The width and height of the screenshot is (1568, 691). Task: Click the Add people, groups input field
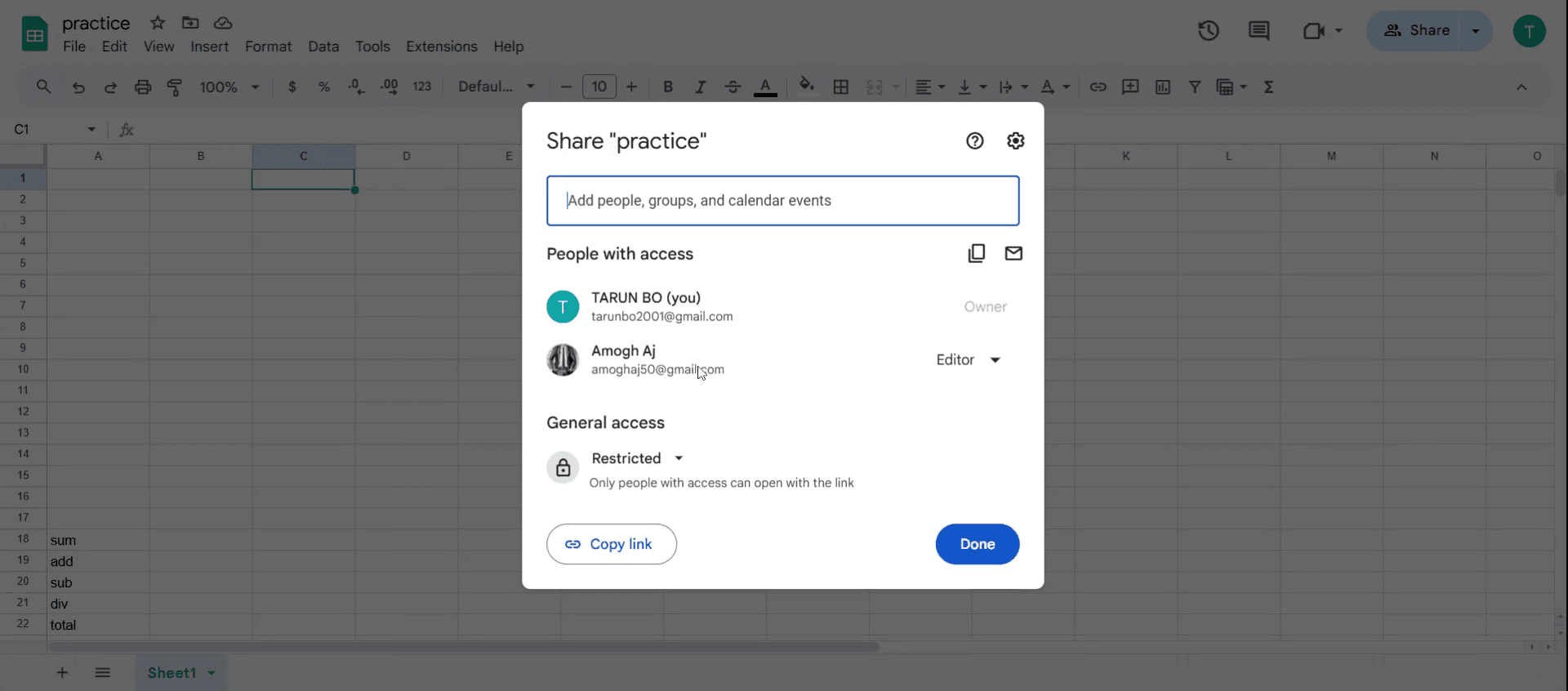pos(783,201)
